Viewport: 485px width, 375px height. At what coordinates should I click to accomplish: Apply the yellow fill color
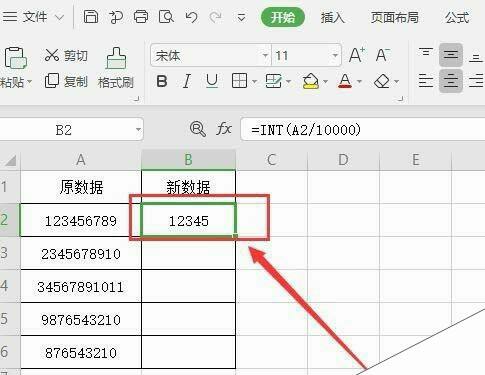310,81
